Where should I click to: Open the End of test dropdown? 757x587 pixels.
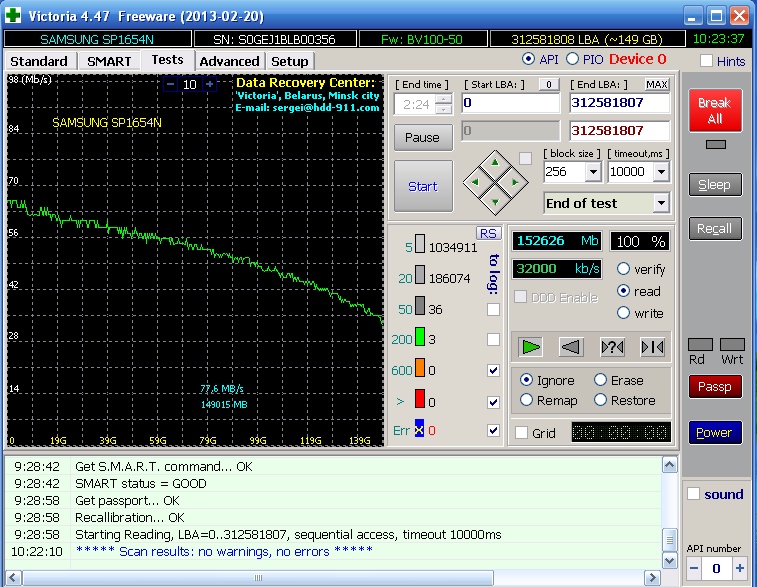[x=660, y=203]
